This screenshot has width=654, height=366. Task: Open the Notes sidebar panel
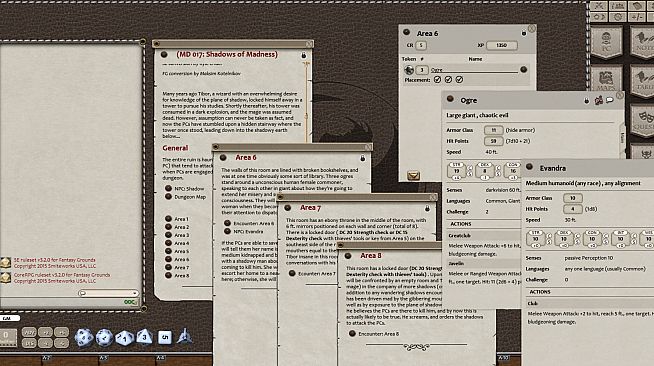coord(642,43)
